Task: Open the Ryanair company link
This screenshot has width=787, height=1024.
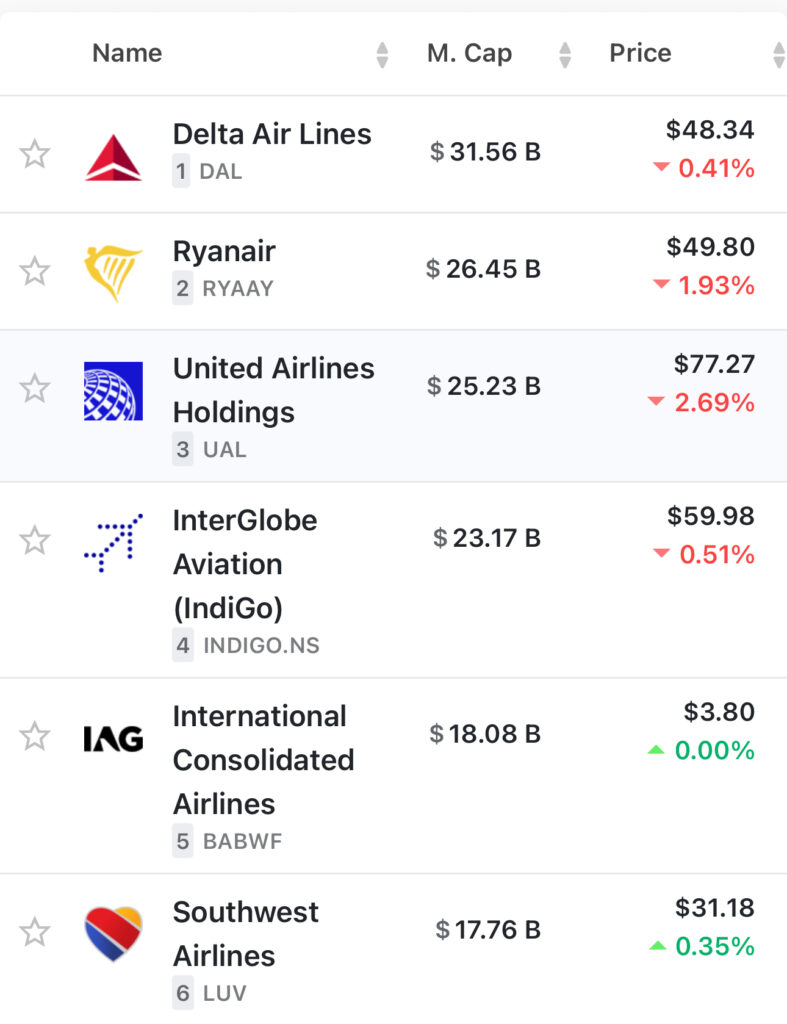Action: coord(224,252)
